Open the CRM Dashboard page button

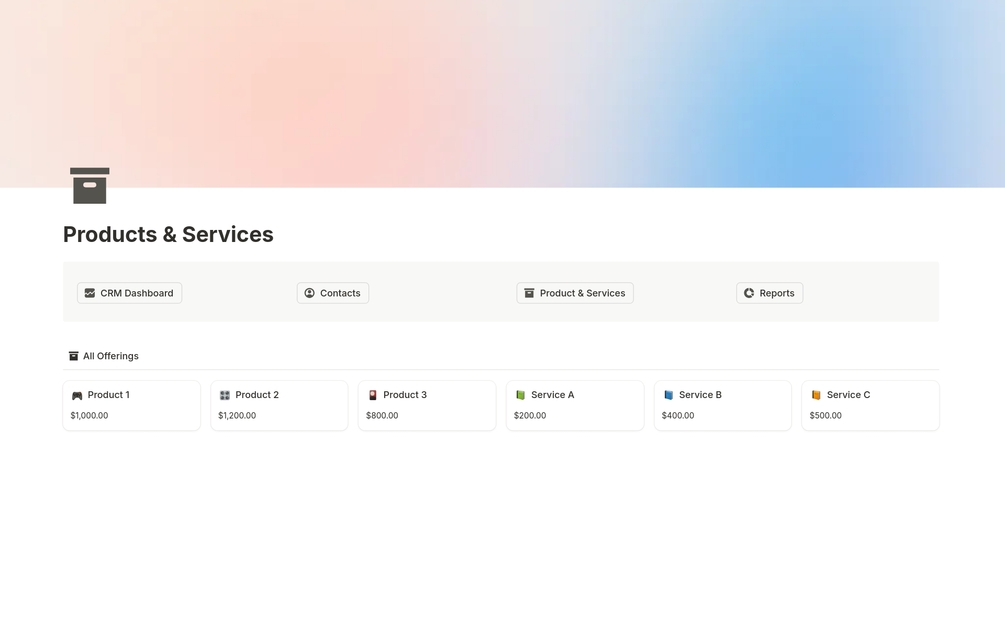pyautogui.click(x=129, y=293)
